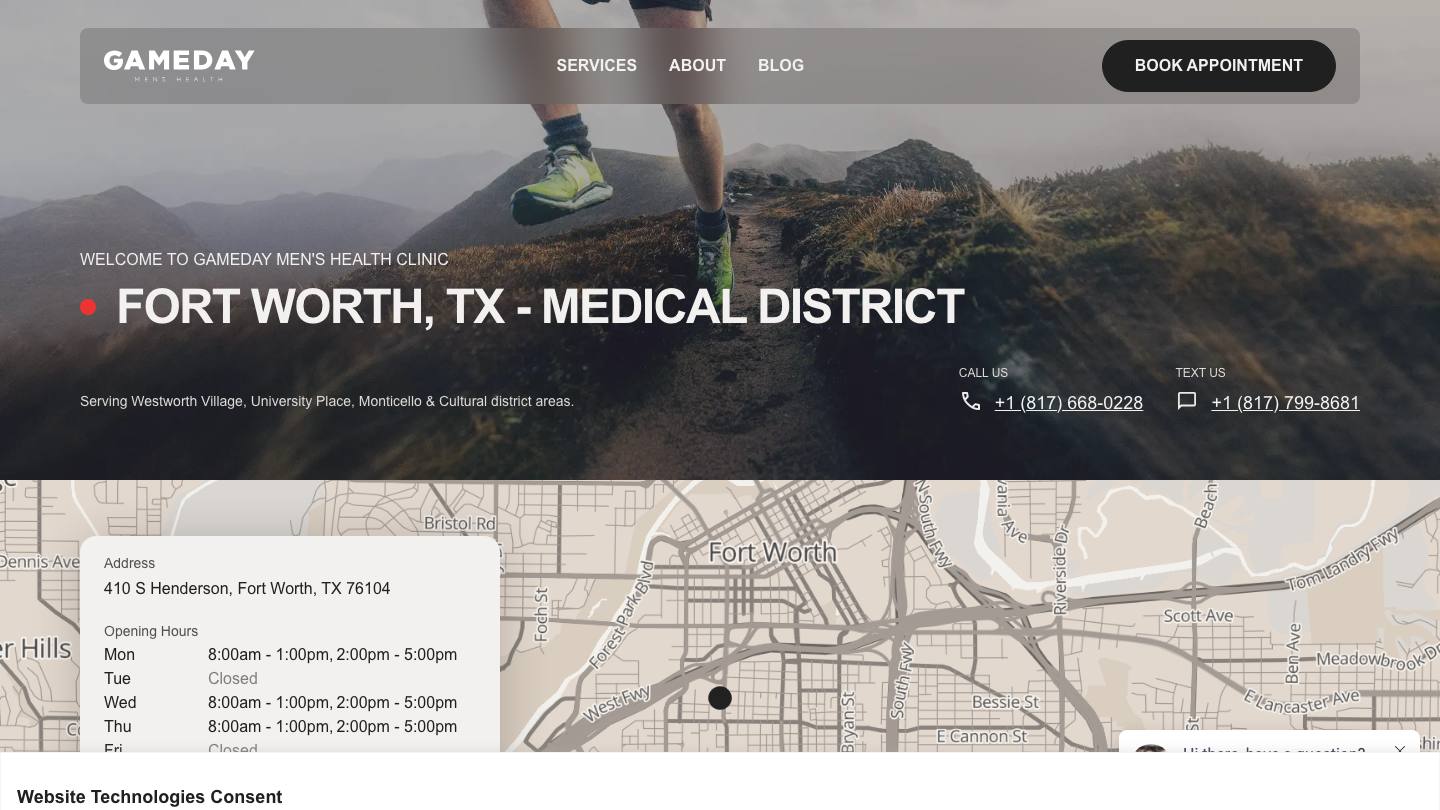Click the Scott Ave label on the map

click(1198, 616)
